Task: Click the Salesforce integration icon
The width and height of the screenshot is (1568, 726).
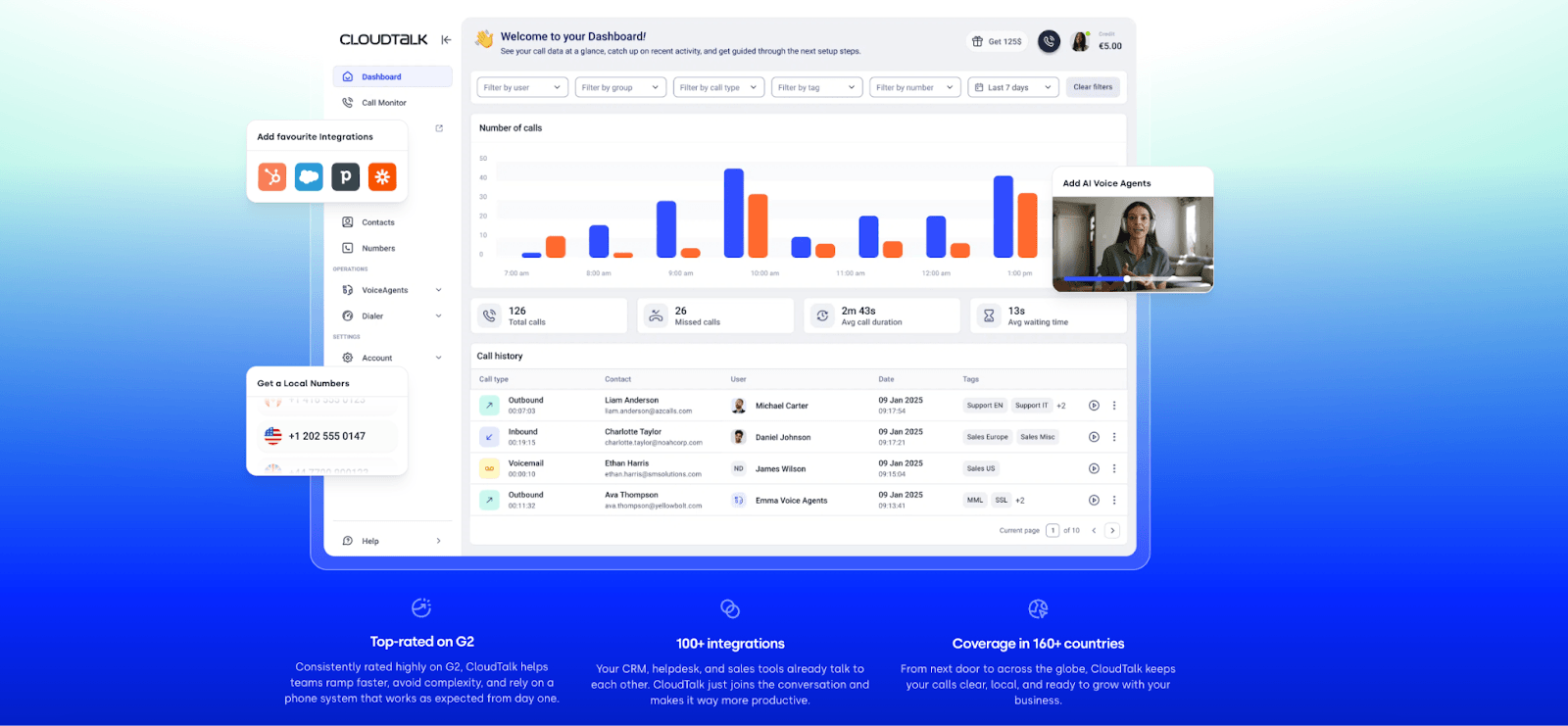Action: (x=309, y=176)
